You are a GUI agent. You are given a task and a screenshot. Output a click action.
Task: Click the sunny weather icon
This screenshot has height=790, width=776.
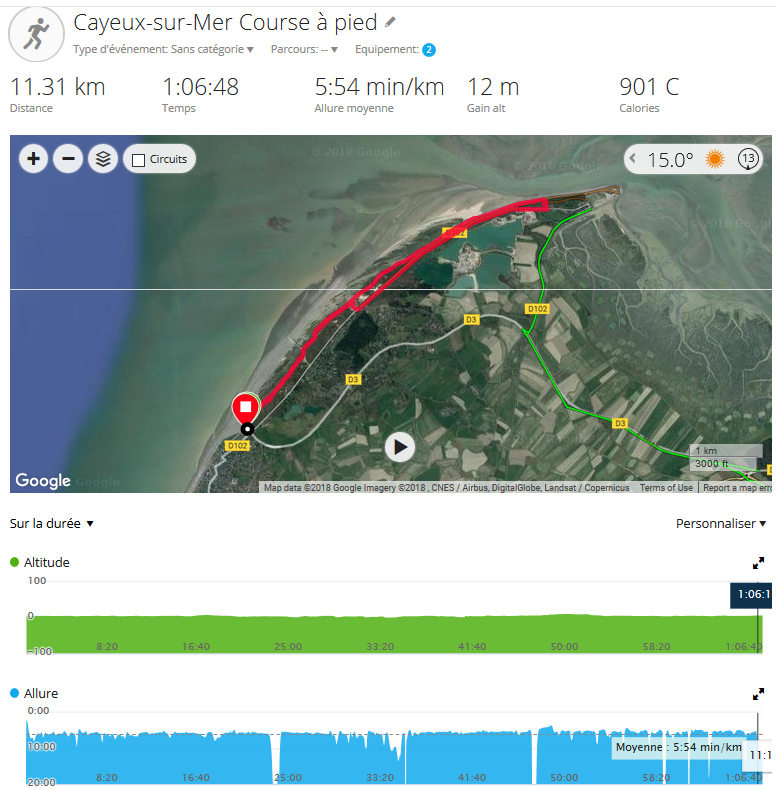tap(715, 159)
